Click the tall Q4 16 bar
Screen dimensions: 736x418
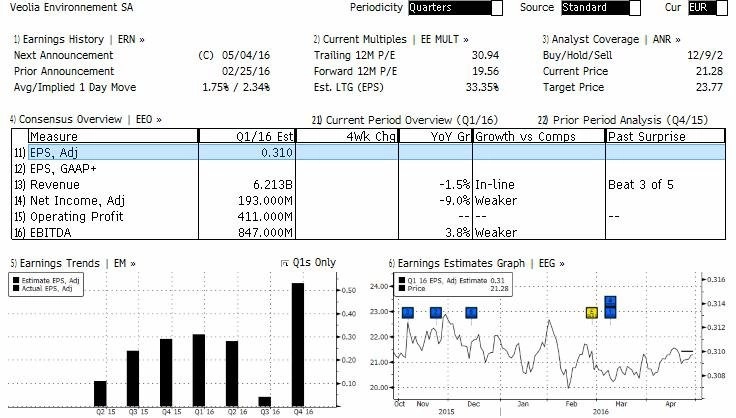[298, 345]
